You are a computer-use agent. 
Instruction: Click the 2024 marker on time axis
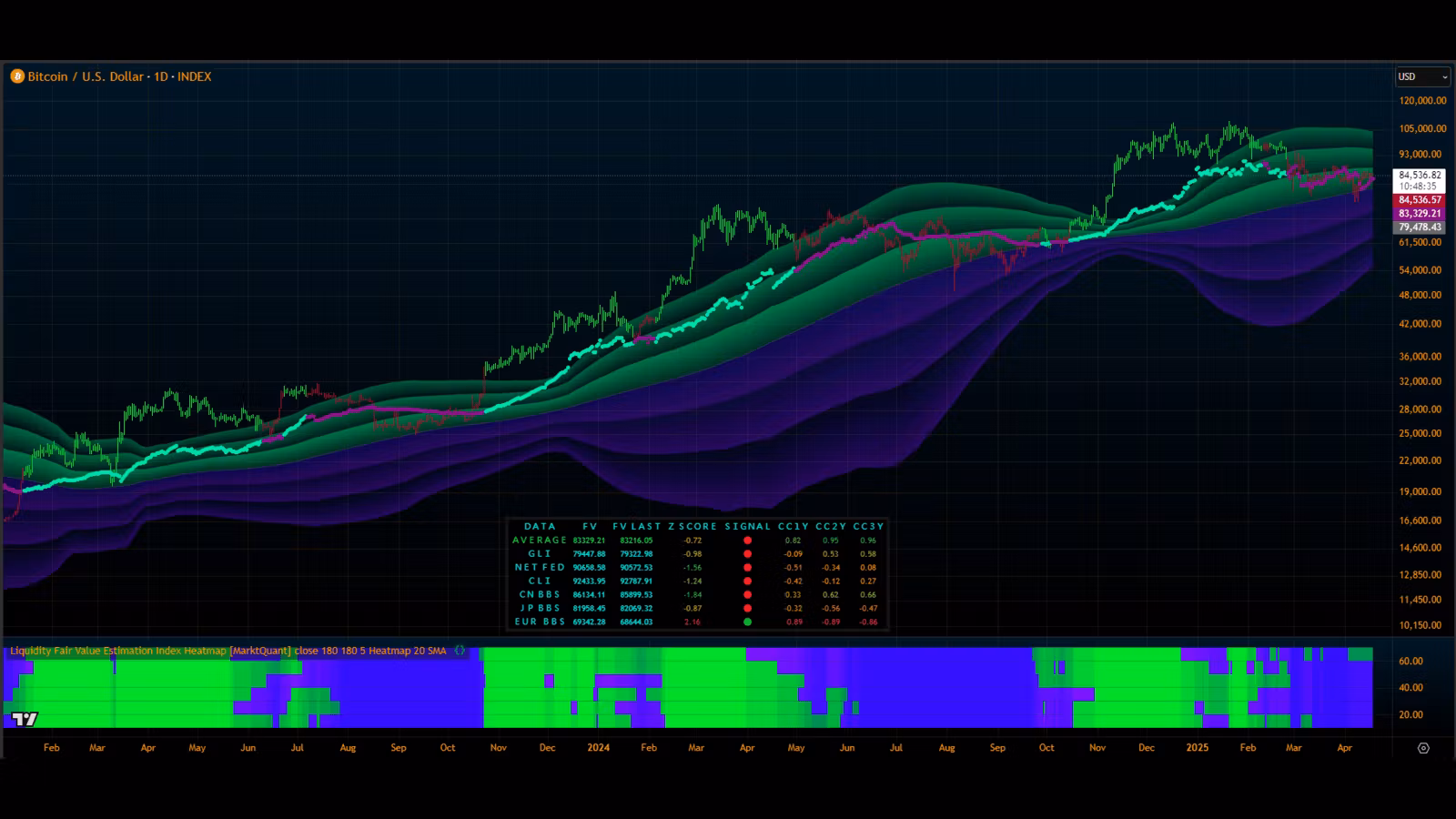[598, 748]
